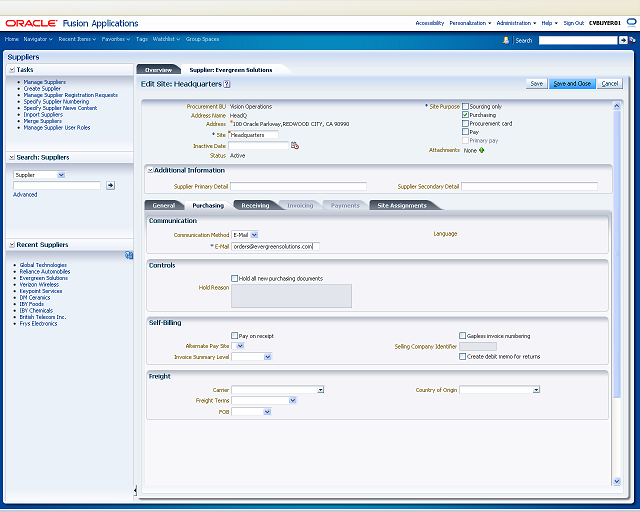Open the Recent Items menu

(77, 39)
